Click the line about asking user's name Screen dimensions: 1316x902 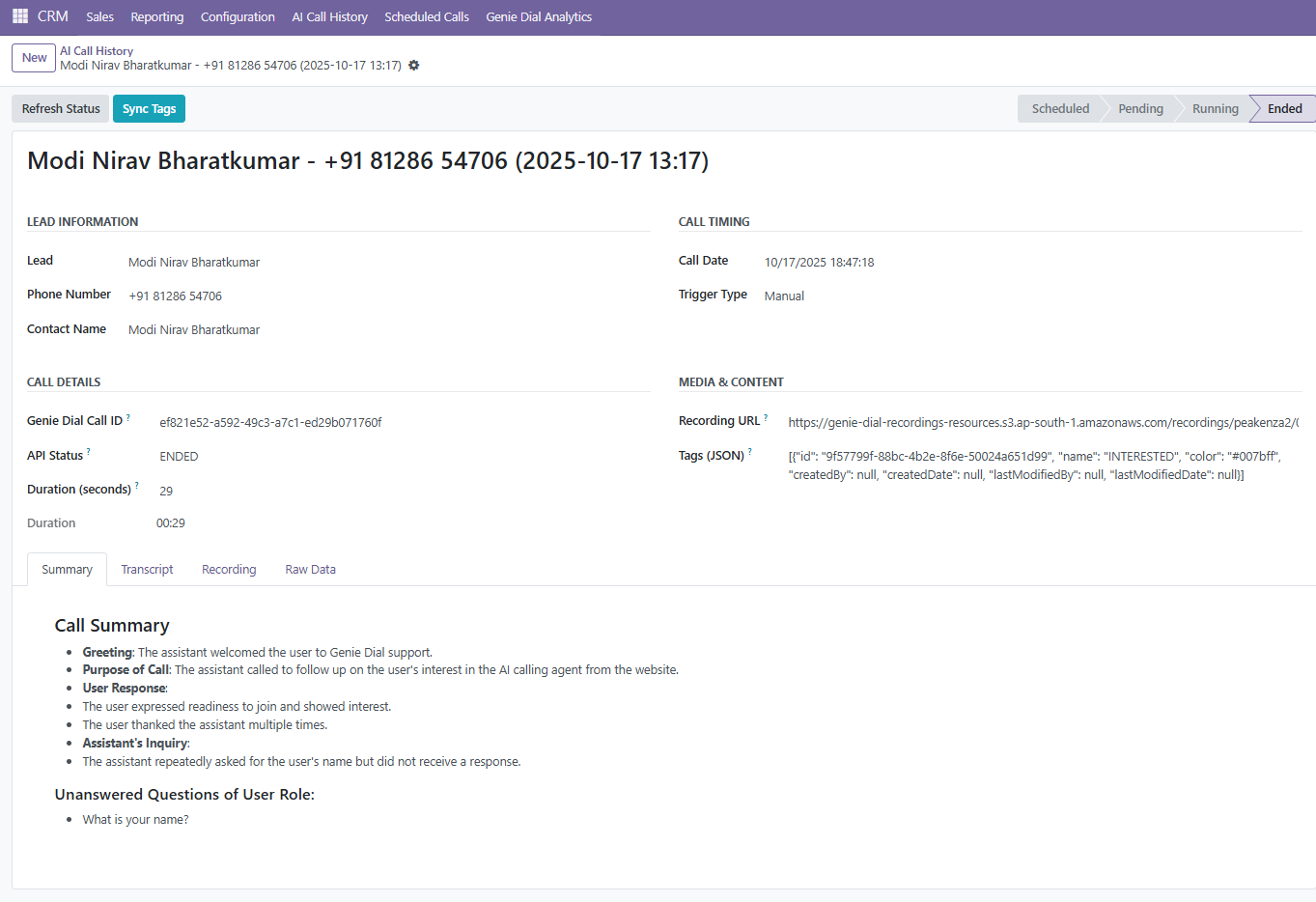coord(301,762)
